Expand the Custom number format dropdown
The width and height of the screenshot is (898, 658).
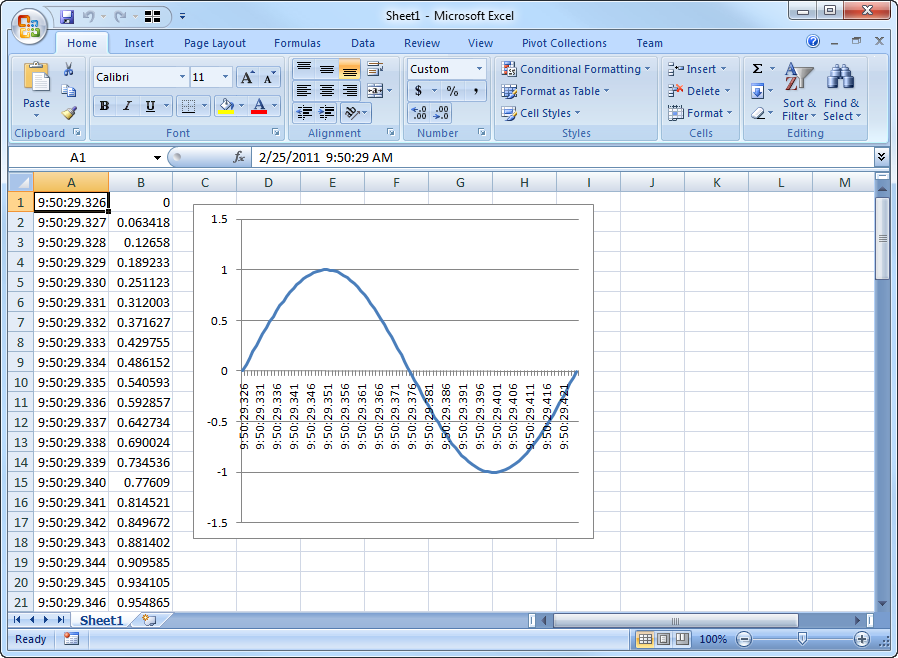(479, 69)
